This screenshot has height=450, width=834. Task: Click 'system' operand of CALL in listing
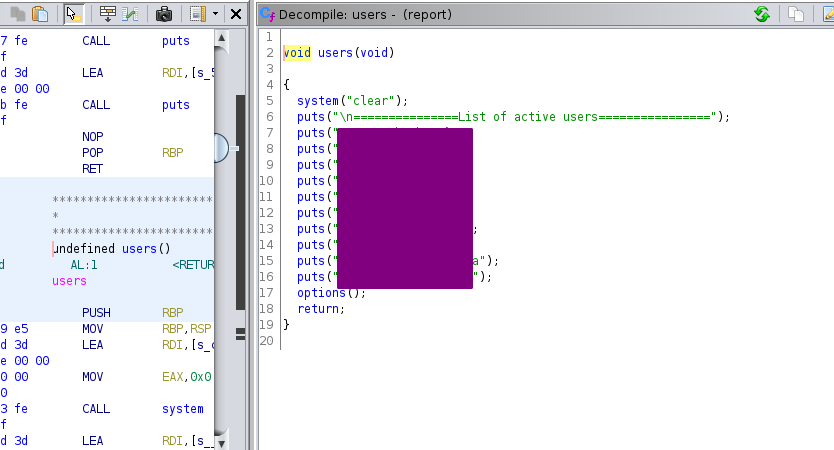[x=182, y=409]
